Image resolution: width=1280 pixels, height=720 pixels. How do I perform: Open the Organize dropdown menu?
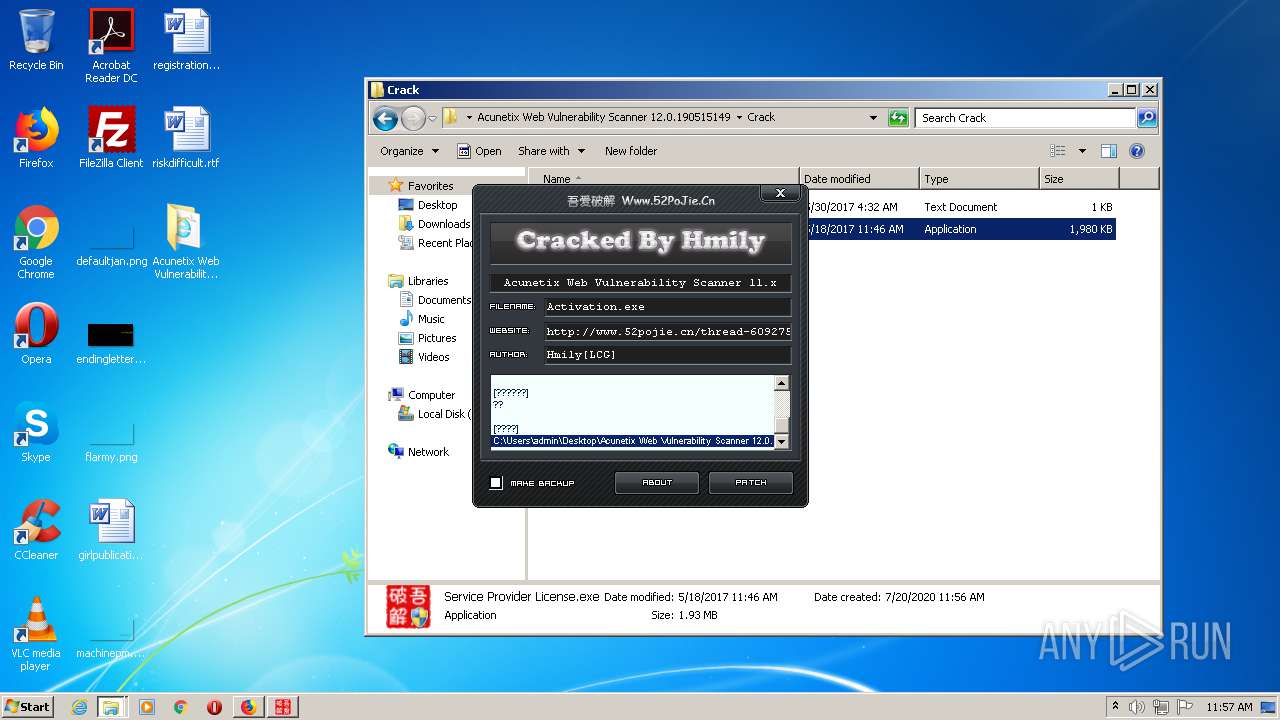click(x=409, y=151)
